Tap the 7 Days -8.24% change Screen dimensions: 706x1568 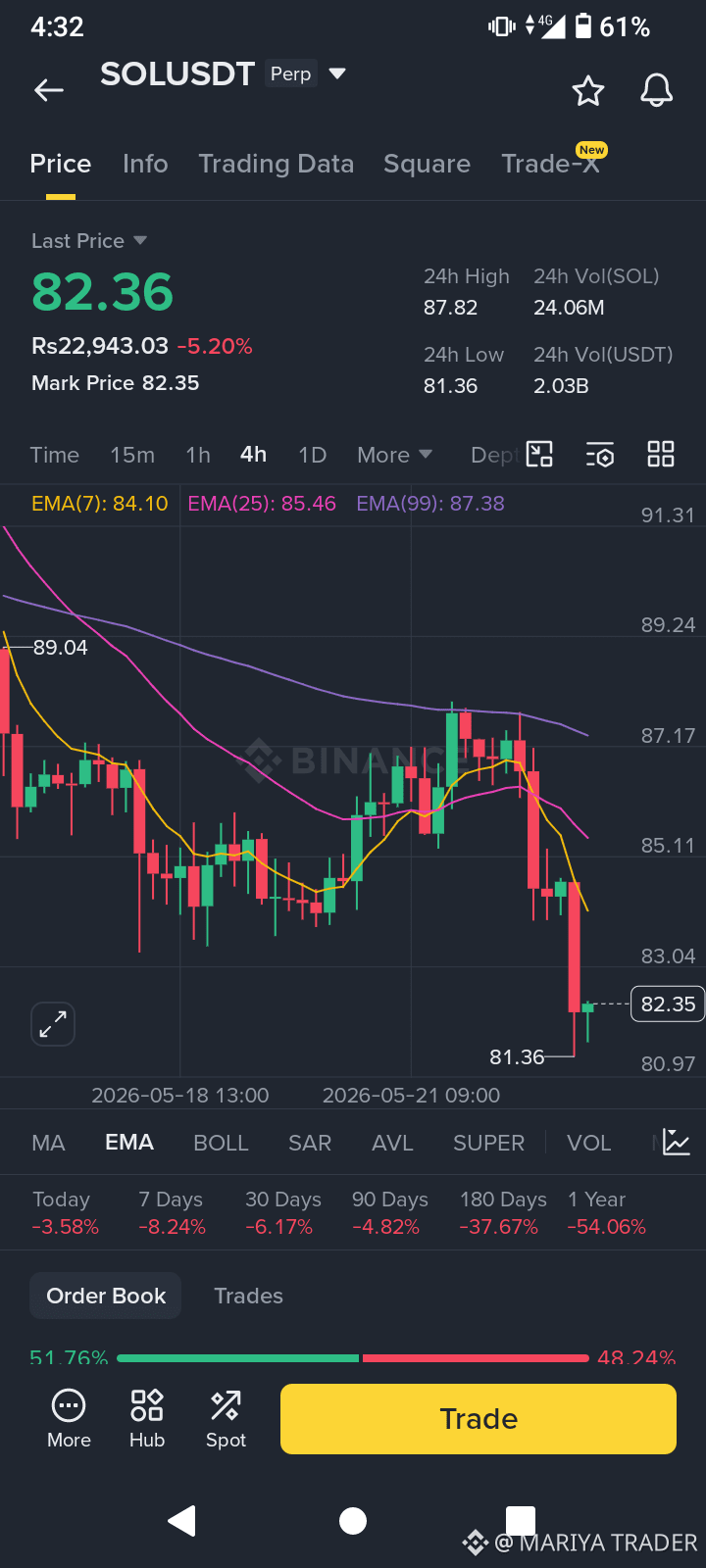(172, 1213)
